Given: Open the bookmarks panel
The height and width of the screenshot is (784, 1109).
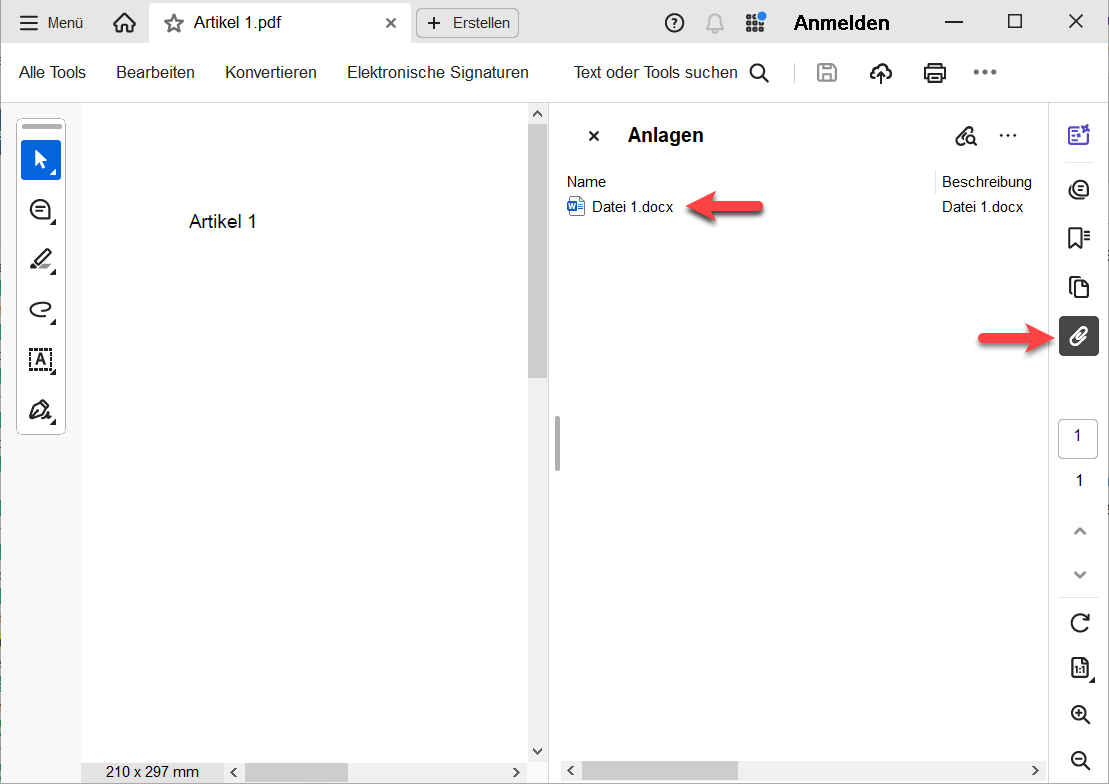Looking at the screenshot, I should point(1079,238).
